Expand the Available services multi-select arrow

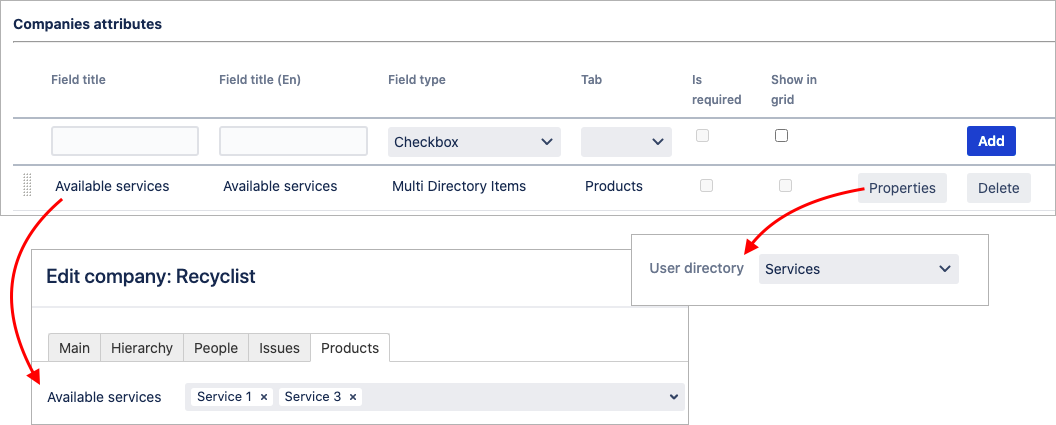coord(674,397)
